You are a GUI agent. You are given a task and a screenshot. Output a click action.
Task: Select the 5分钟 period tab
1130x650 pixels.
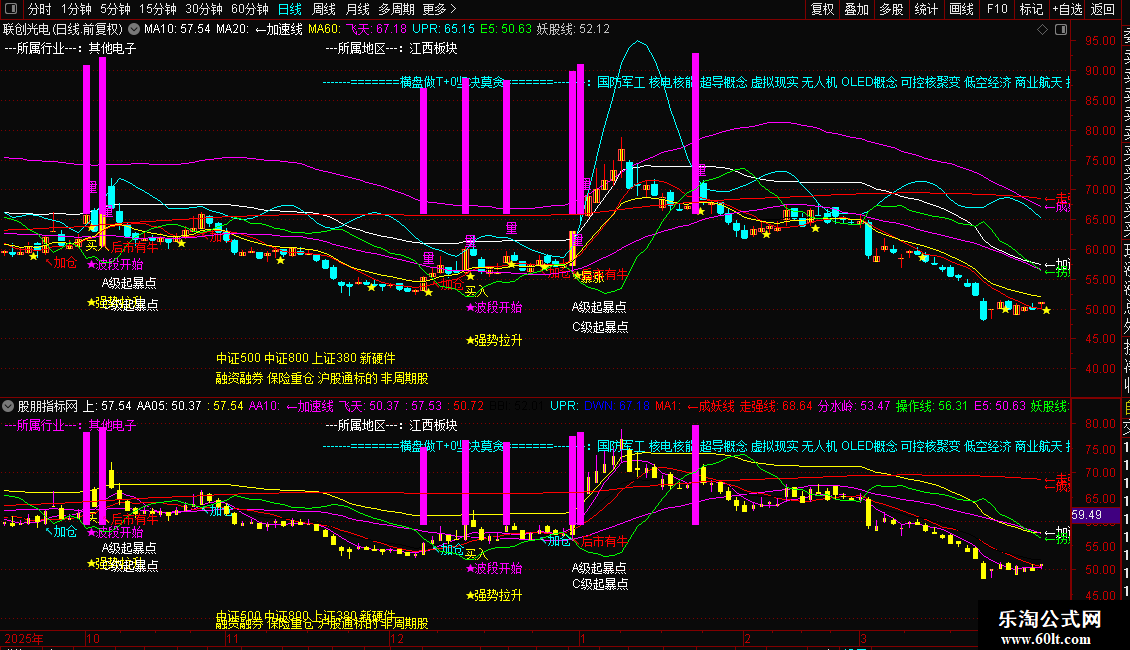pos(115,9)
